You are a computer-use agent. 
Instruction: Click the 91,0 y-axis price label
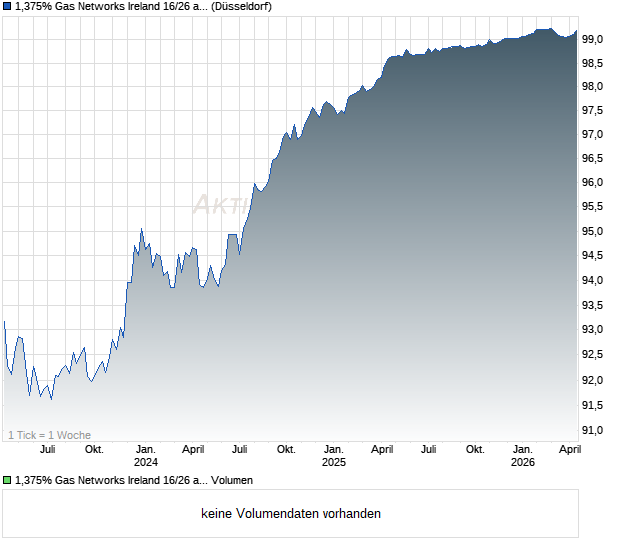click(593, 430)
